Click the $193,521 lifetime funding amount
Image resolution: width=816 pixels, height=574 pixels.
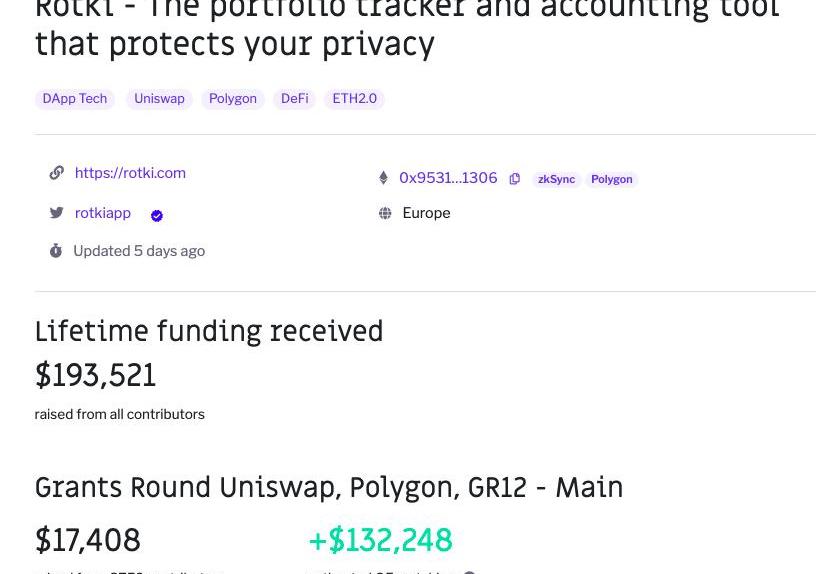[x=96, y=376]
